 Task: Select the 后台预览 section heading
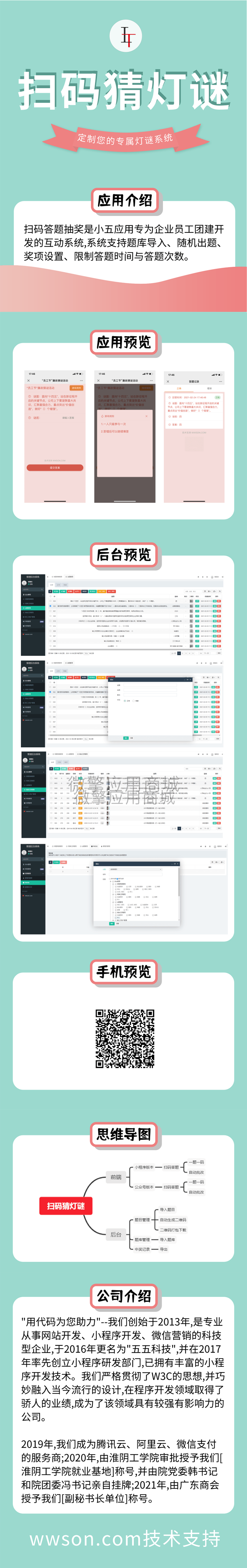click(x=123, y=554)
